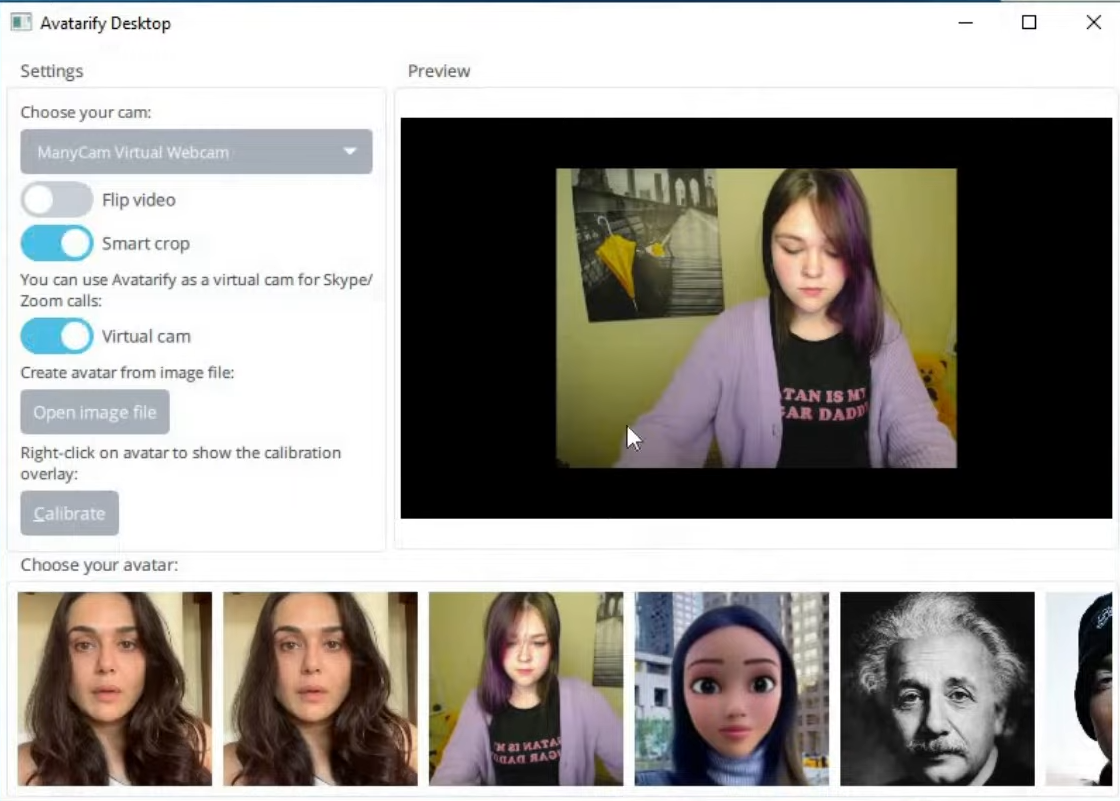Enable the Flip video toggle
Viewport: 1120px width, 801px height.
coord(57,199)
